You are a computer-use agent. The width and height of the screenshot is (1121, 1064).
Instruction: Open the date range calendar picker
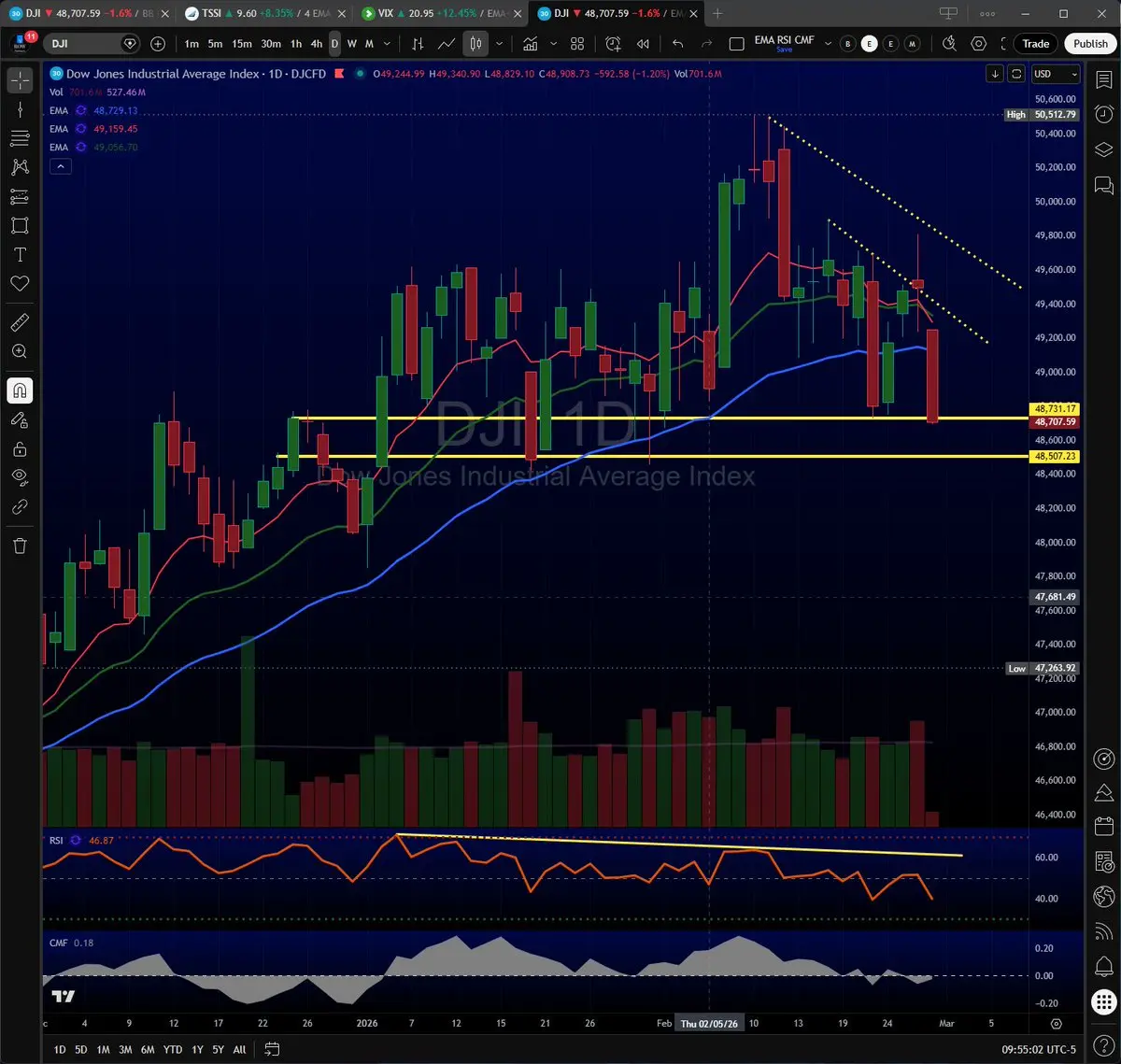272,1049
